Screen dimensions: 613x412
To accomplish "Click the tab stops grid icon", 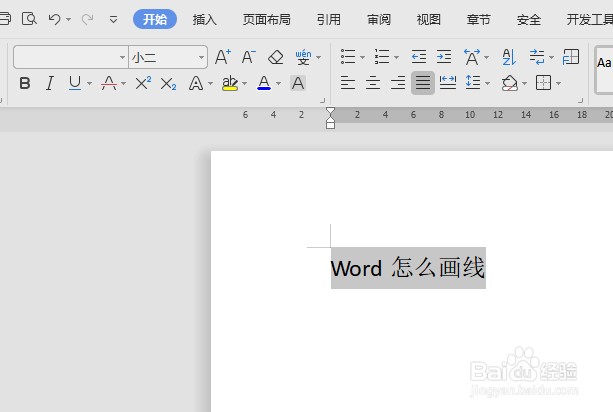I will pyautogui.click(x=571, y=57).
